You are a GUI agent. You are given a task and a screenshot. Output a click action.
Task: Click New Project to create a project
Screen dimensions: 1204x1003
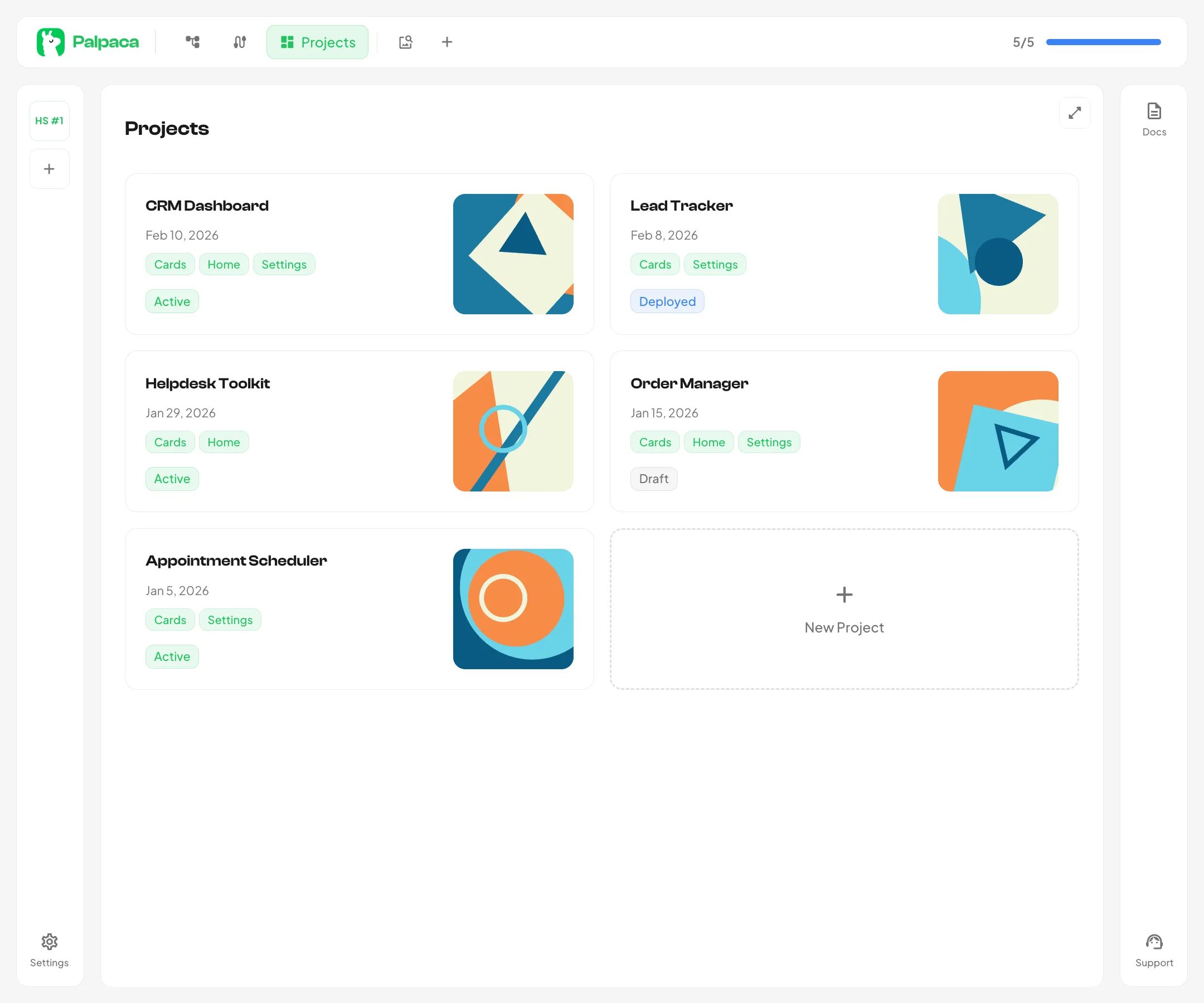pyautogui.click(x=843, y=610)
